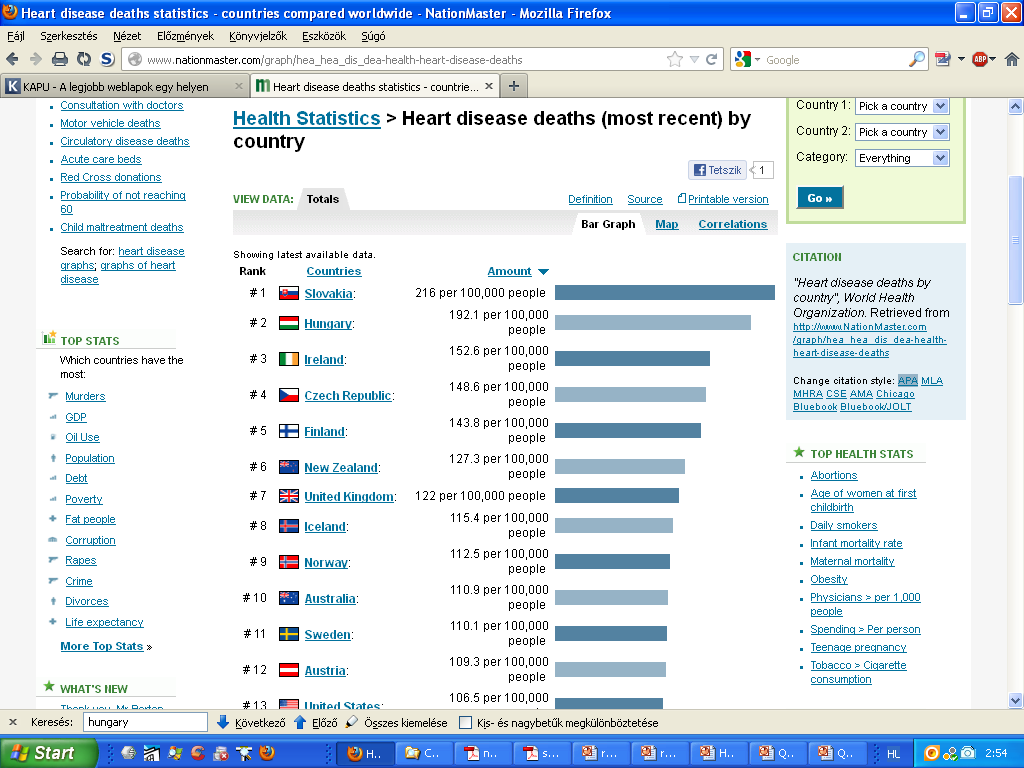Image resolution: width=1024 pixels, height=768 pixels.
Task: Click page scrollbar down arrow
Action: click(x=1016, y=701)
